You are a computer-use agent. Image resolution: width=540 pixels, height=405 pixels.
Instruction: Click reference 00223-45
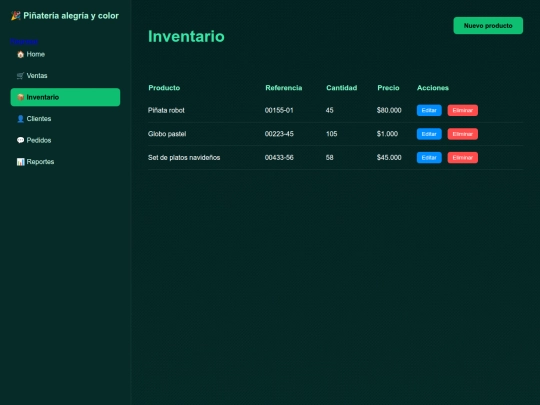[279, 134]
